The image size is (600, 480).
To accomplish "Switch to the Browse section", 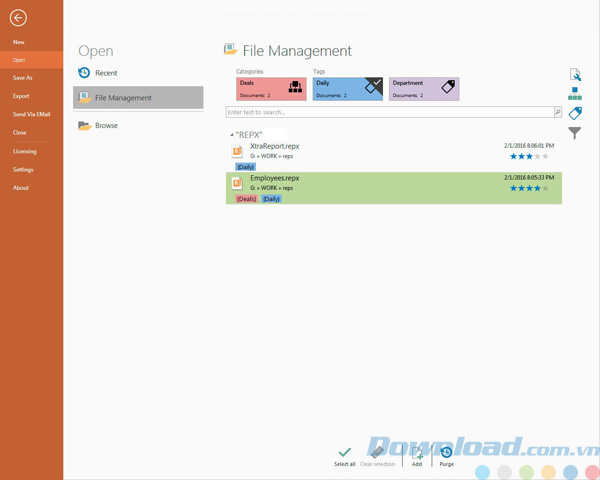I will [x=105, y=125].
